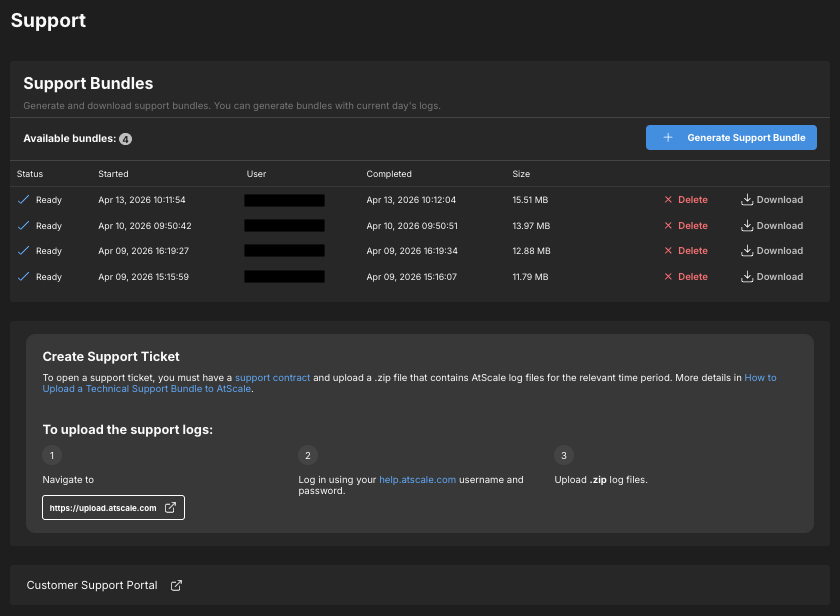Click the red X icon for 12.88 MB bundle

click(668, 251)
